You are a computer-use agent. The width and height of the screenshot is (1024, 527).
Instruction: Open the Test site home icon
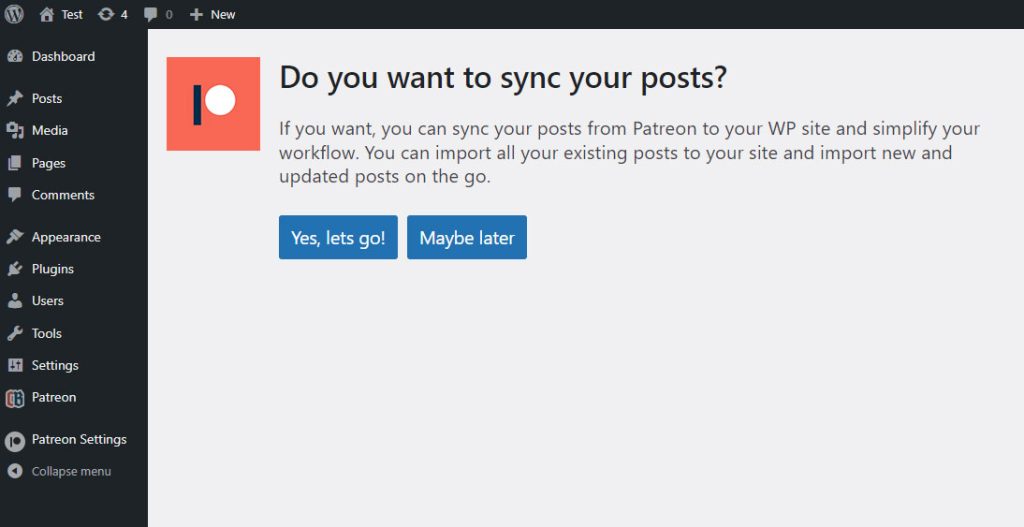46,14
